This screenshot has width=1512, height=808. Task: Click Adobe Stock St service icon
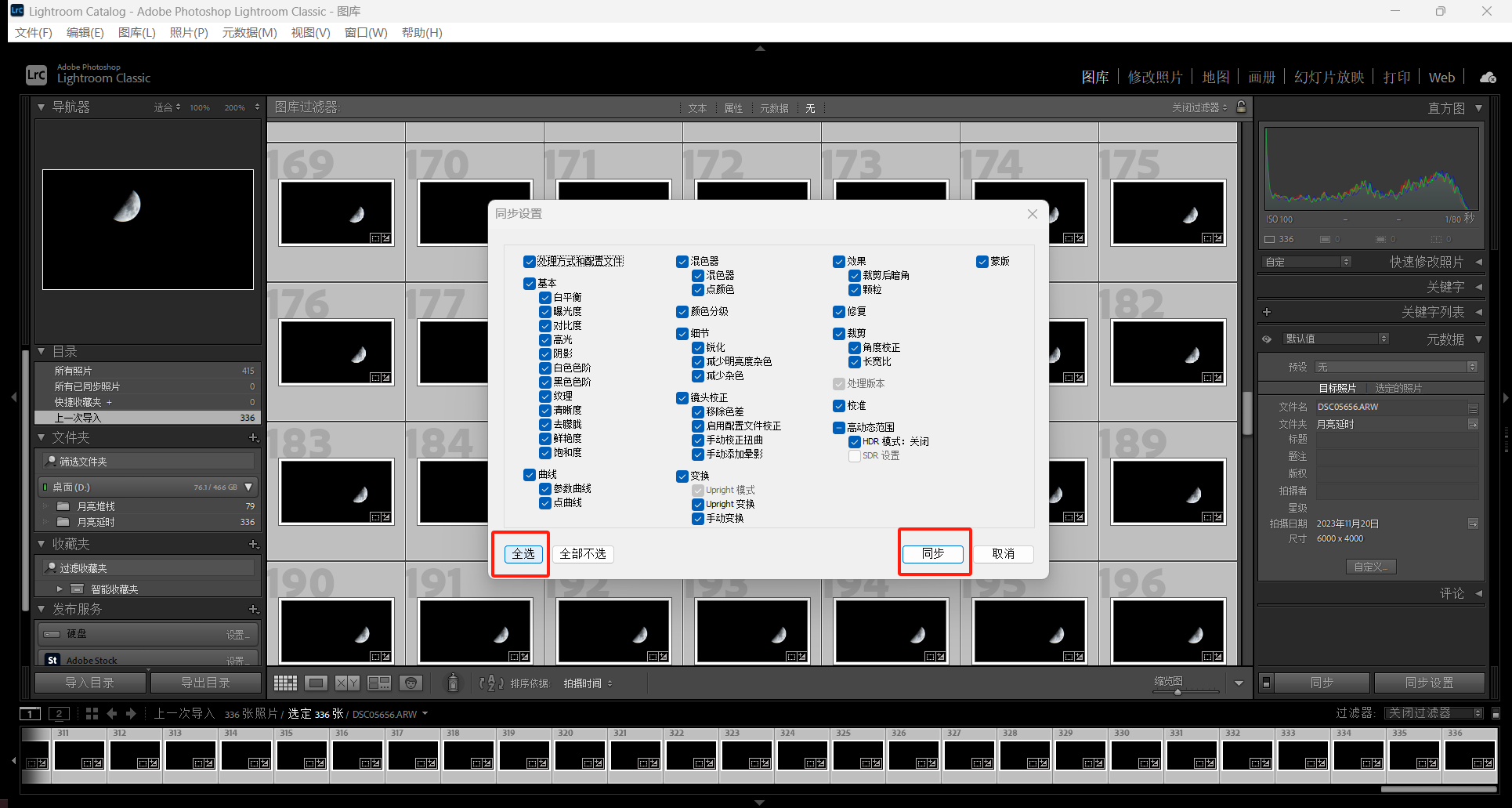tap(52, 660)
